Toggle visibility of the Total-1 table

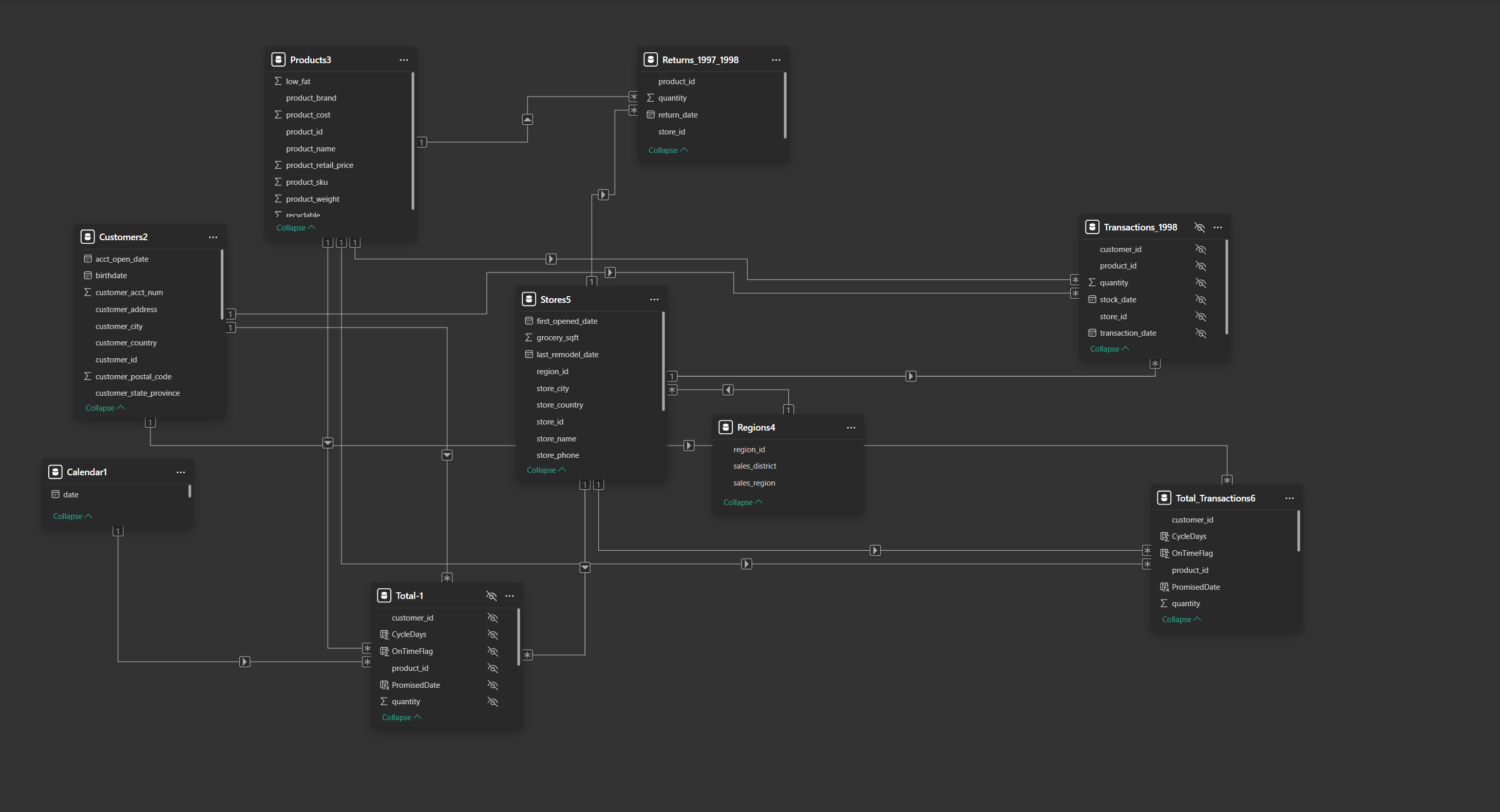tap(491, 595)
